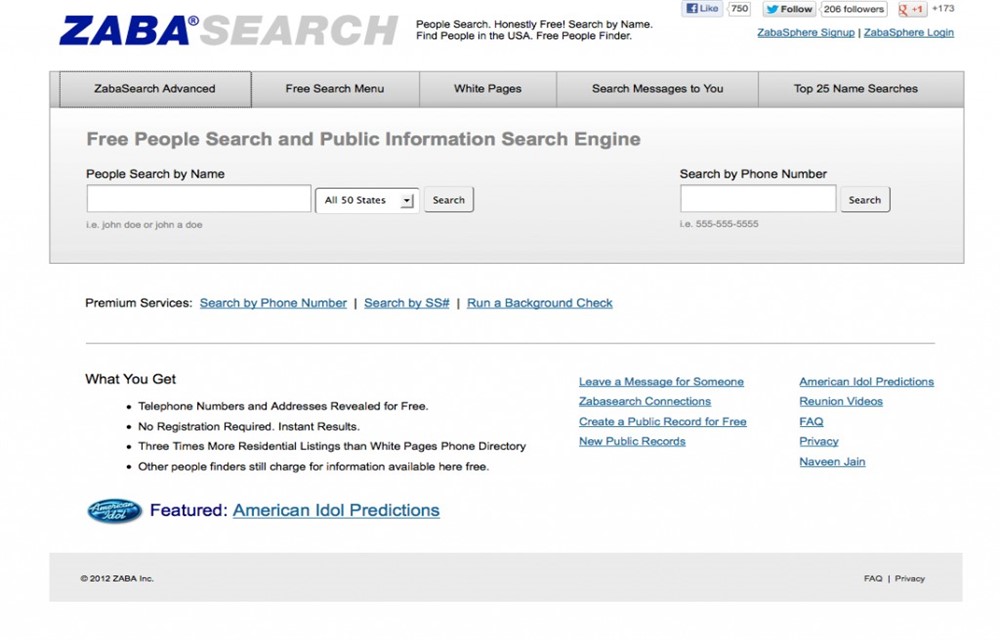This screenshot has height=640, width=1000.
Task: Click the 'People Search. Honestly Free!' tagline
Action: pyautogui.click(x=534, y=30)
